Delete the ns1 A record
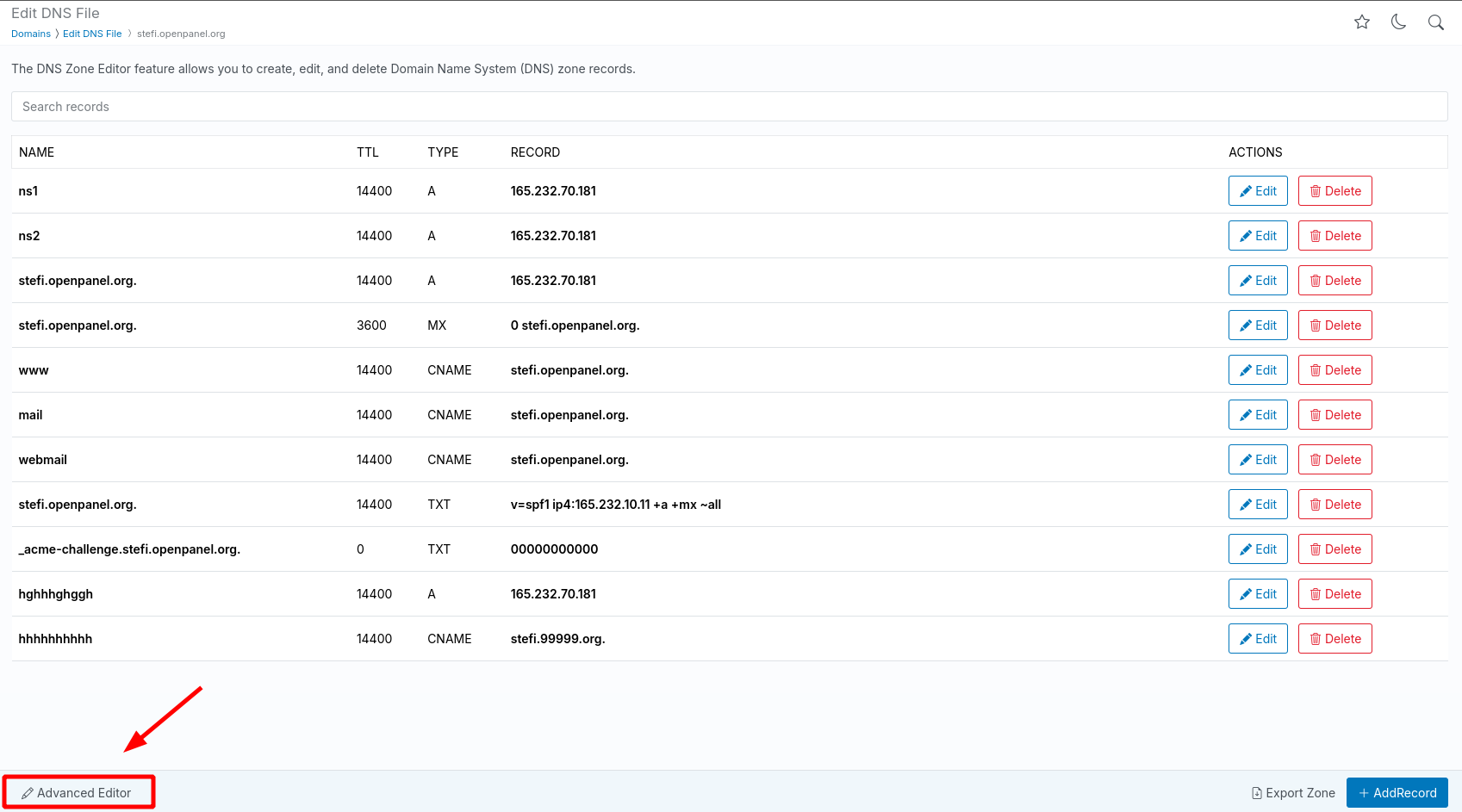Screen dimensions: 1462x812 (x=1334, y=191)
